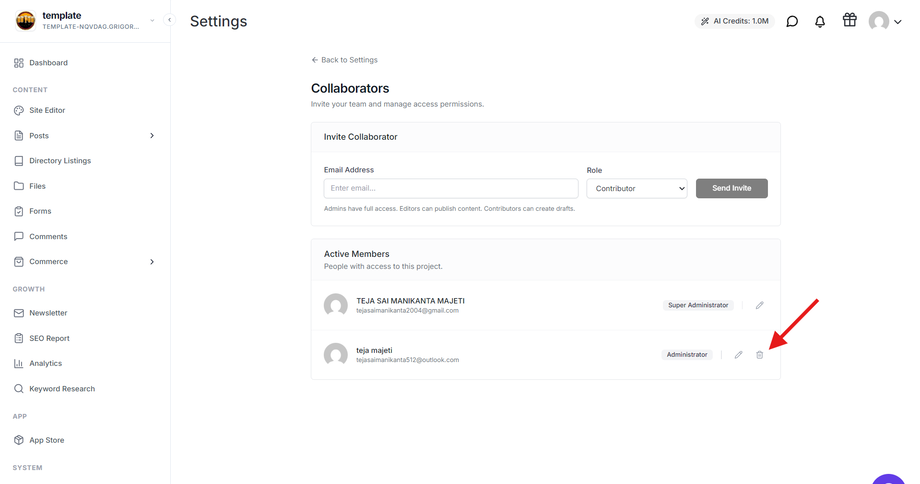Focus the Email Address input field
The width and height of the screenshot is (920, 484).
click(451, 188)
